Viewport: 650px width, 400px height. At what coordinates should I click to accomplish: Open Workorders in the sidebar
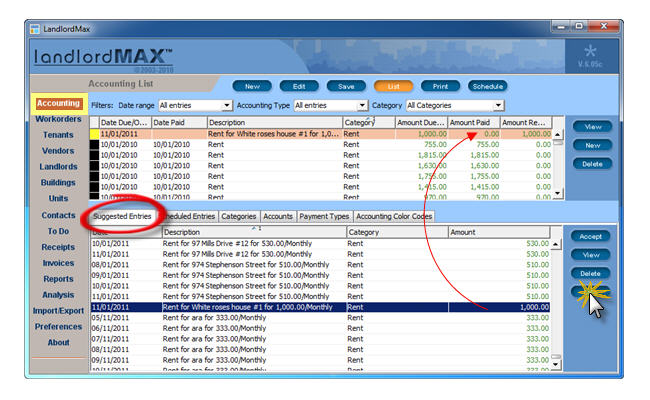[x=58, y=119]
